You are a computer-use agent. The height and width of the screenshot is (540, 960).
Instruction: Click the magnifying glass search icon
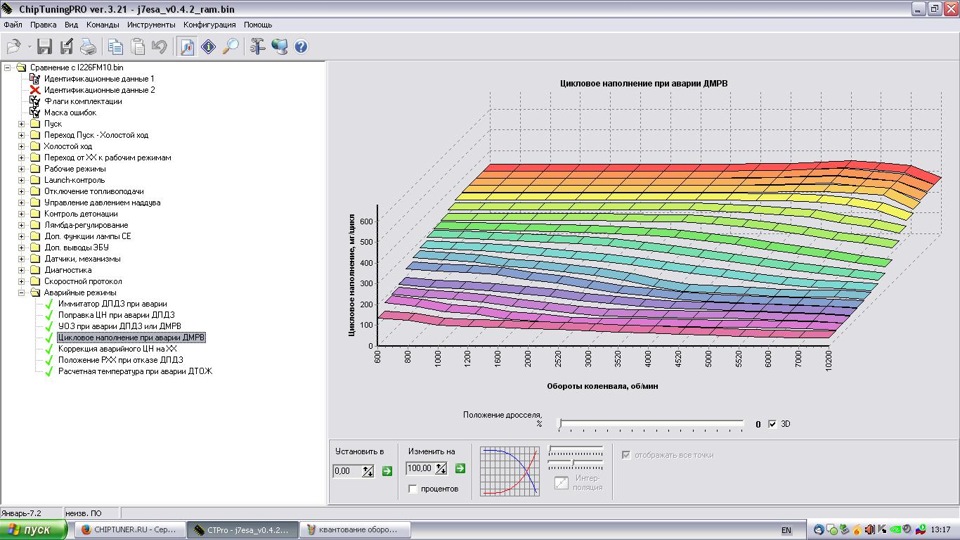(x=231, y=46)
